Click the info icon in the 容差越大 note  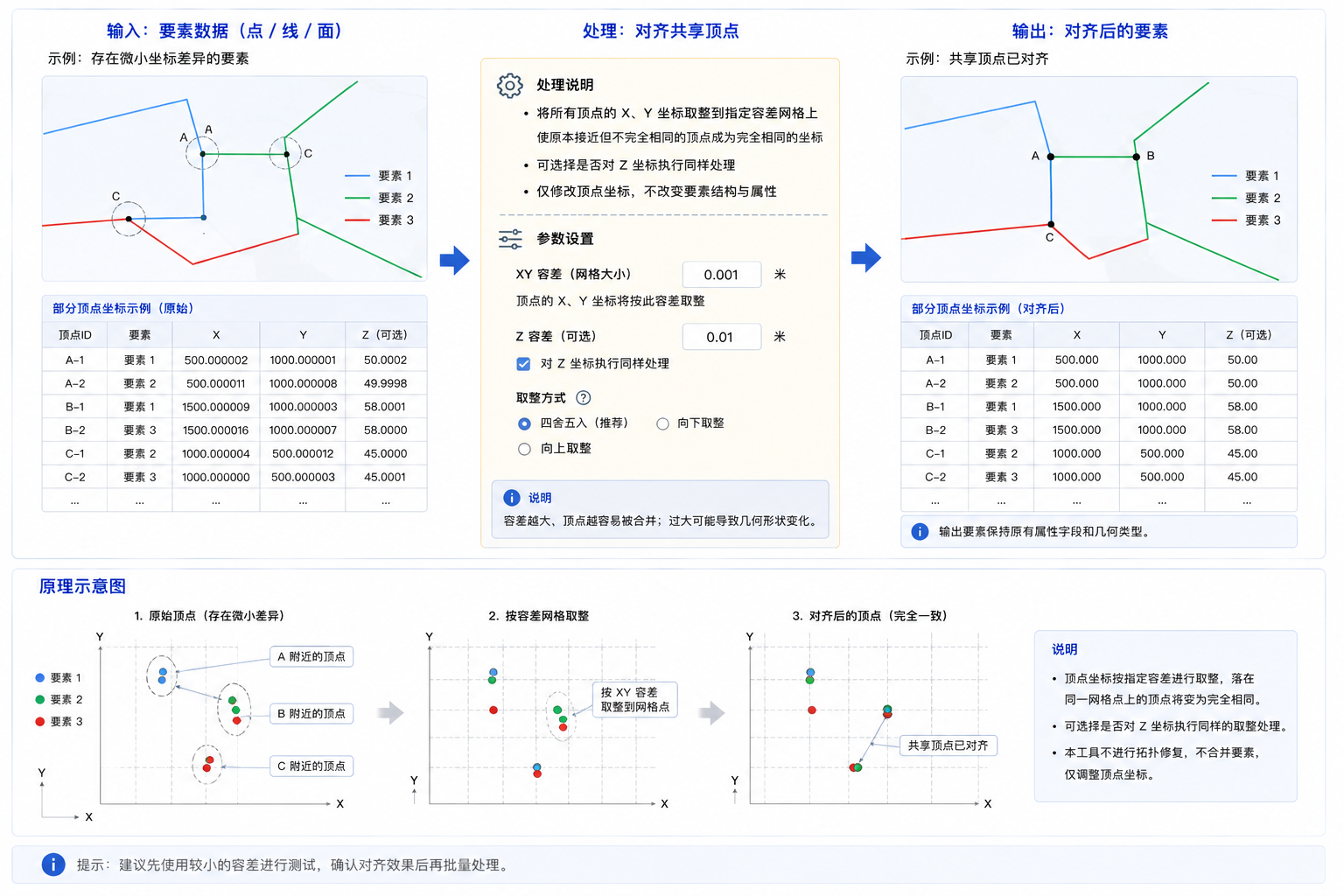click(x=512, y=498)
